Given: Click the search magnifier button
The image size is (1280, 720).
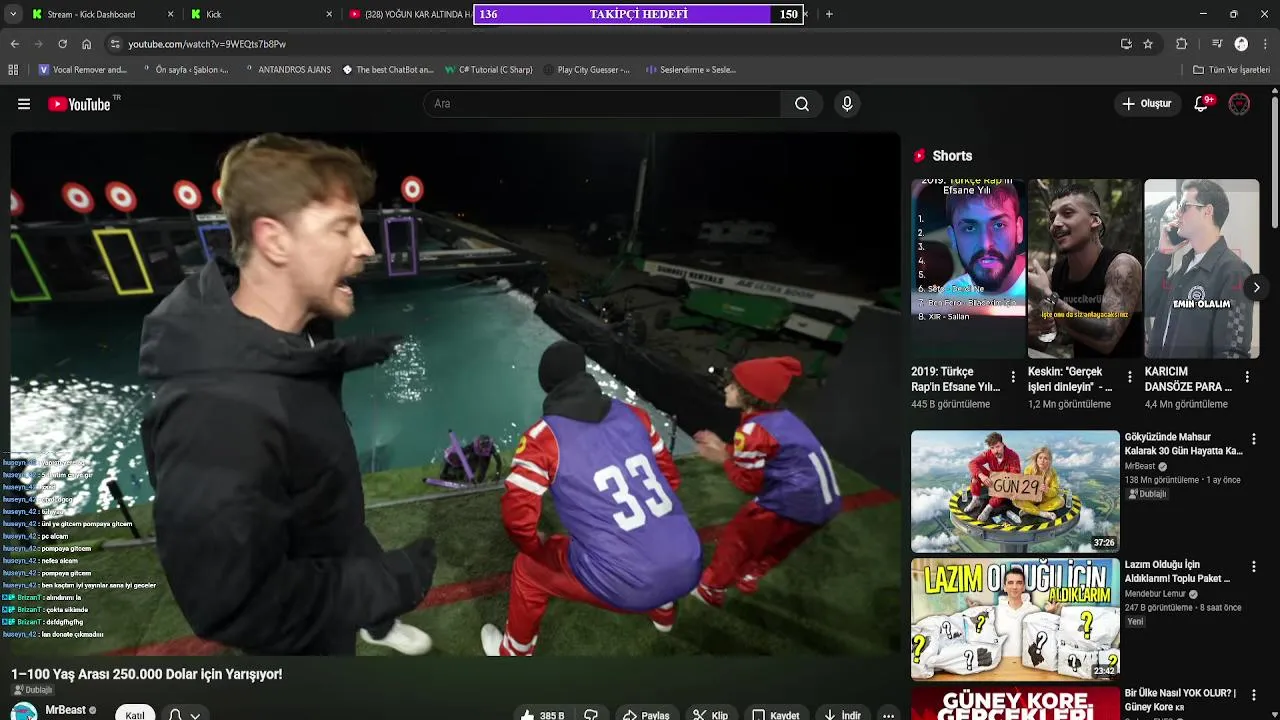Looking at the screenshot, I should coord(802,104).
